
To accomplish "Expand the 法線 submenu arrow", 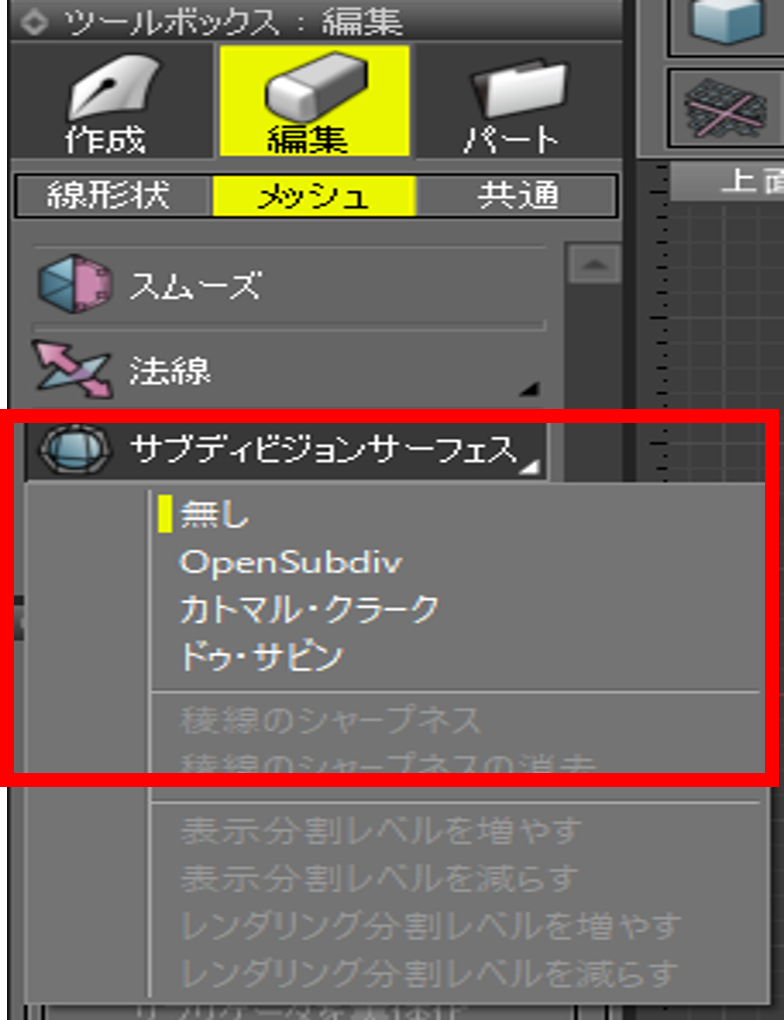I will click(x=530, y=389).
